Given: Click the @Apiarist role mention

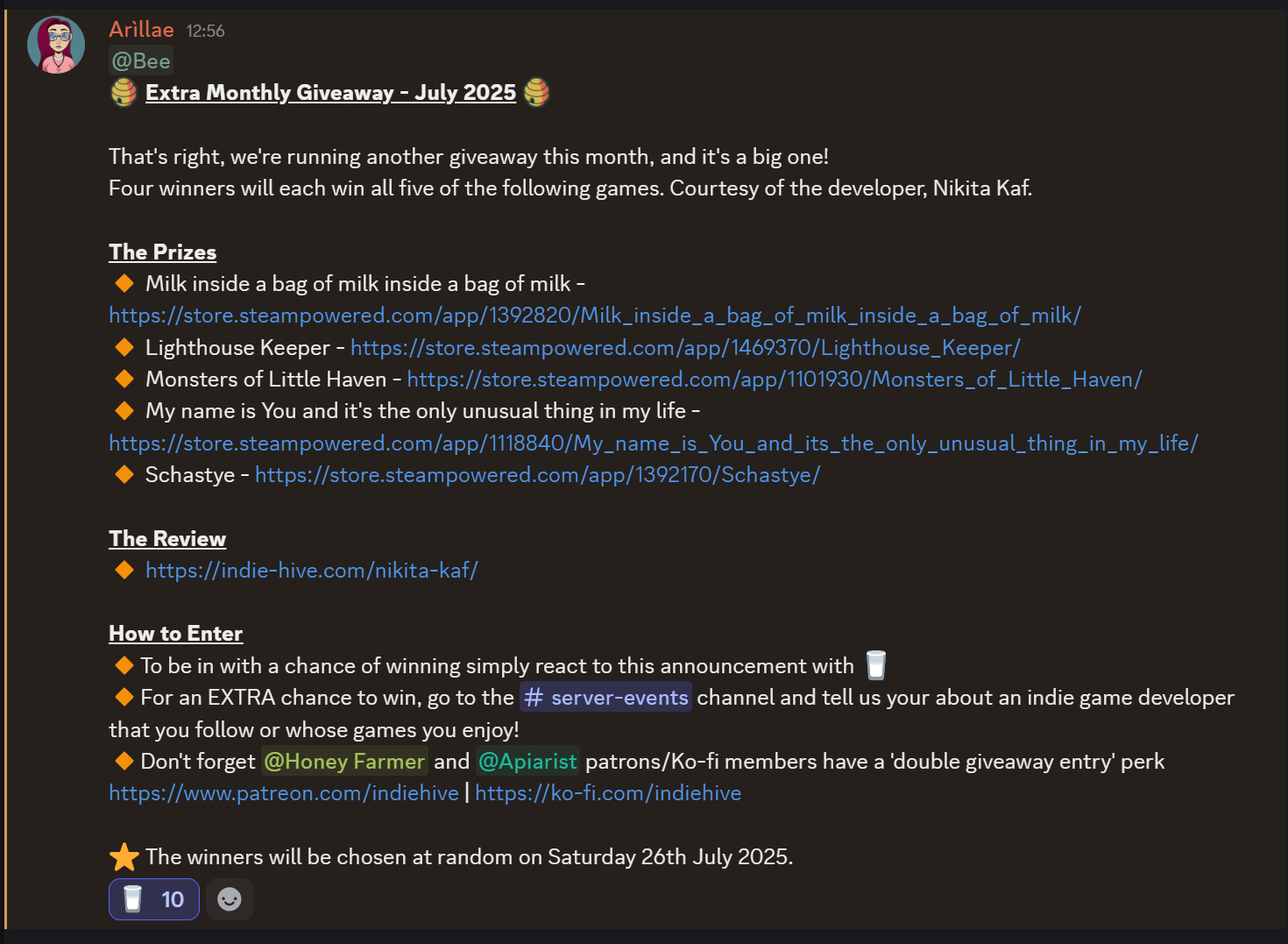Looking at the screenshot, I should click(x=527, y=762).
